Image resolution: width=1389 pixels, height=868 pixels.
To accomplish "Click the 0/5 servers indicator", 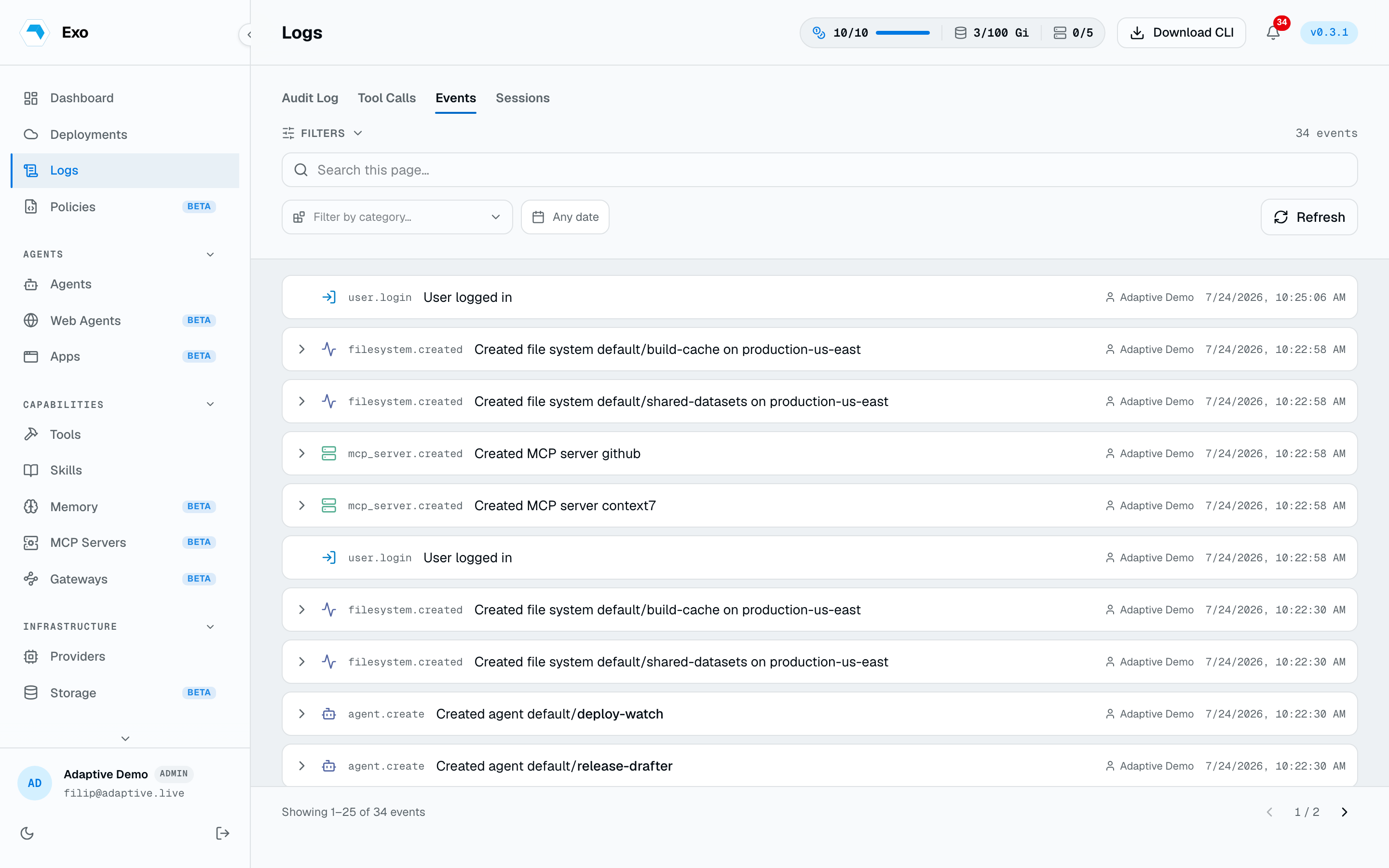I will click(x=1073, y=33).
